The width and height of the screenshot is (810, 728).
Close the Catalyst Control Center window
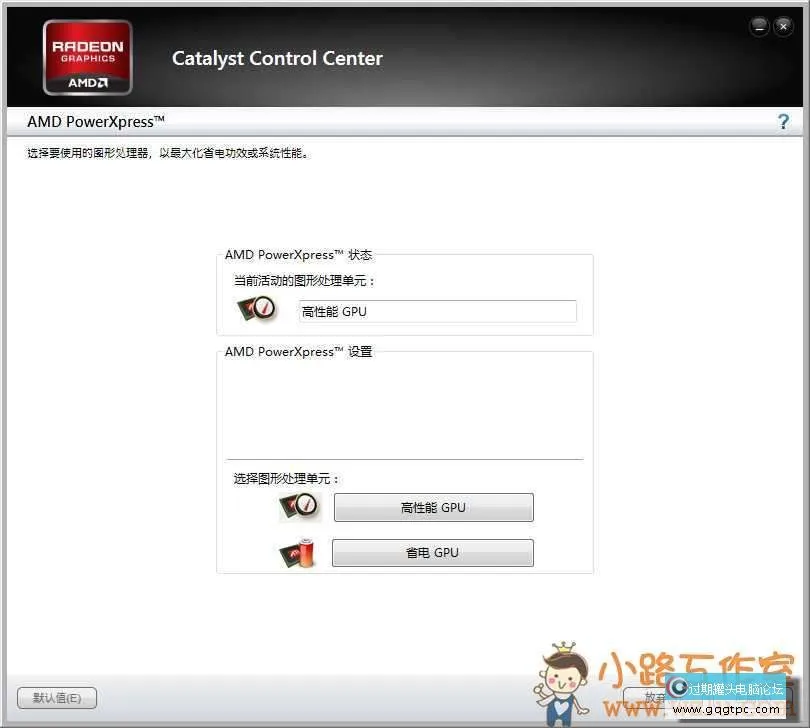click(x=784, y=27)
